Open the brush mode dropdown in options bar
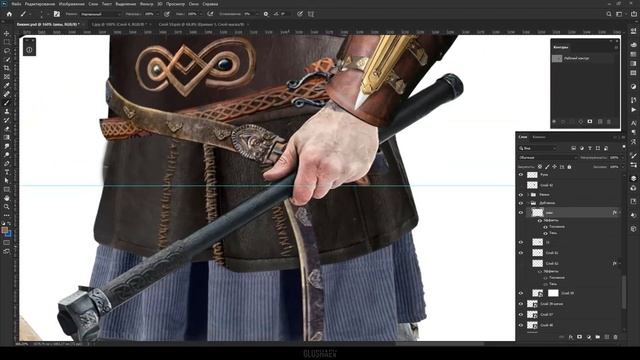The image size is (640, 360). tap(100, 14)
